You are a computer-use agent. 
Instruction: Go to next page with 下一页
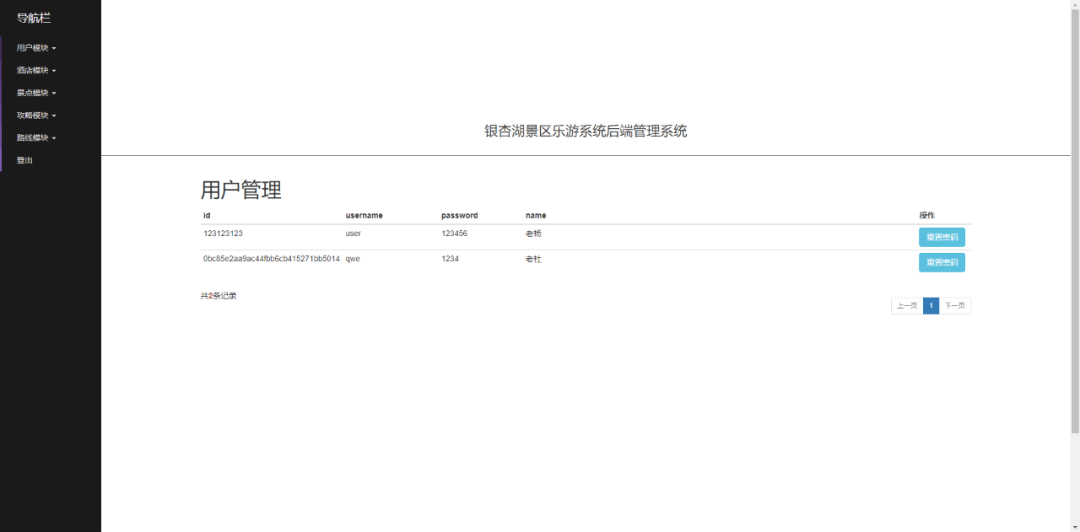tap(955, 306)
